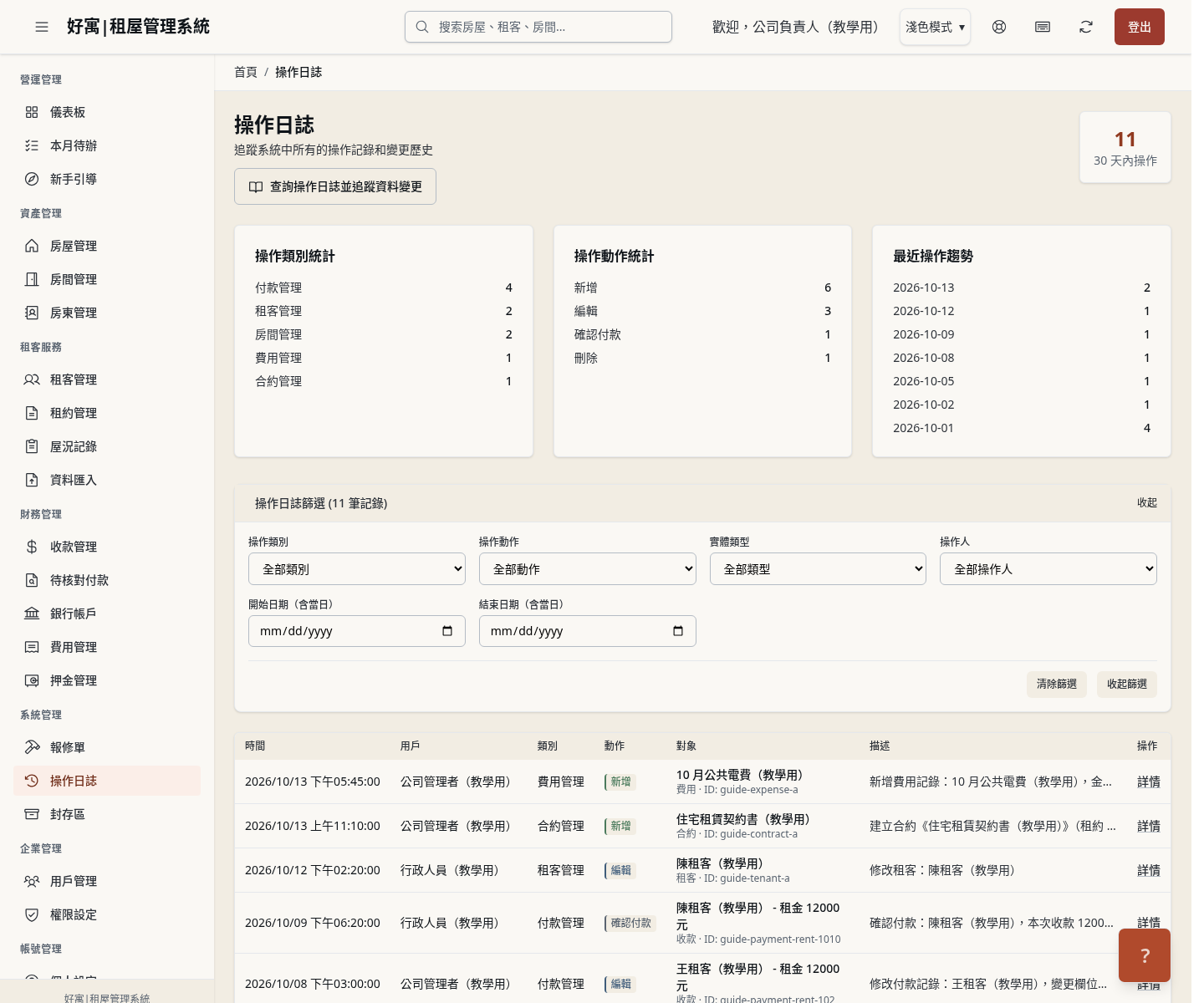1204x1003 pixels.
Task: Open 儀表板 dashboard icon in sidebar
Action: [x=32, y=112]
